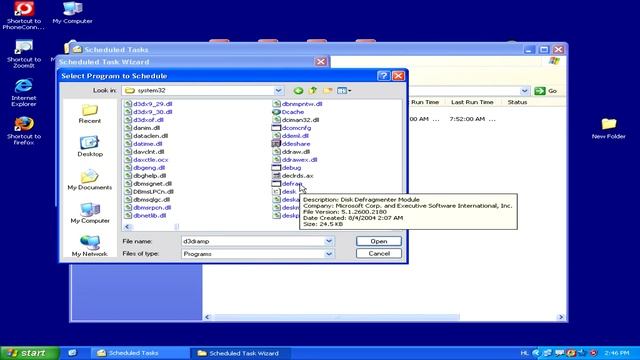640x360 pixels.
Task: Select dedrds.ax file
Action: 293,176
